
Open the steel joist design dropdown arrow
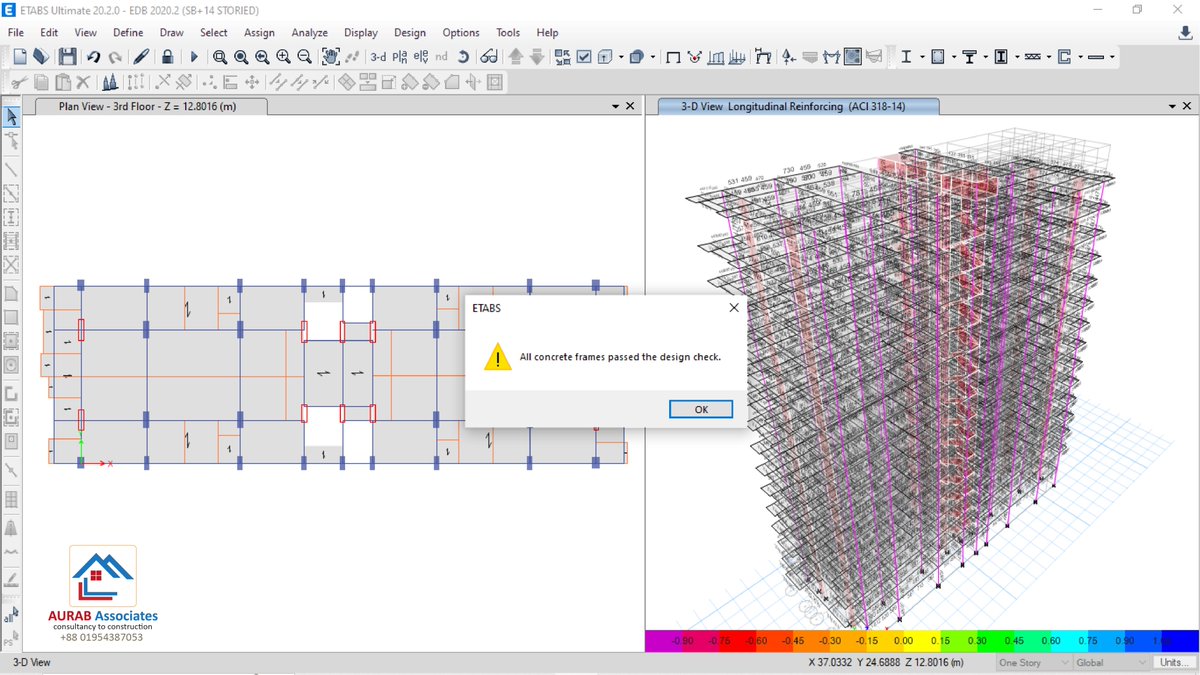click(1048, 57)
